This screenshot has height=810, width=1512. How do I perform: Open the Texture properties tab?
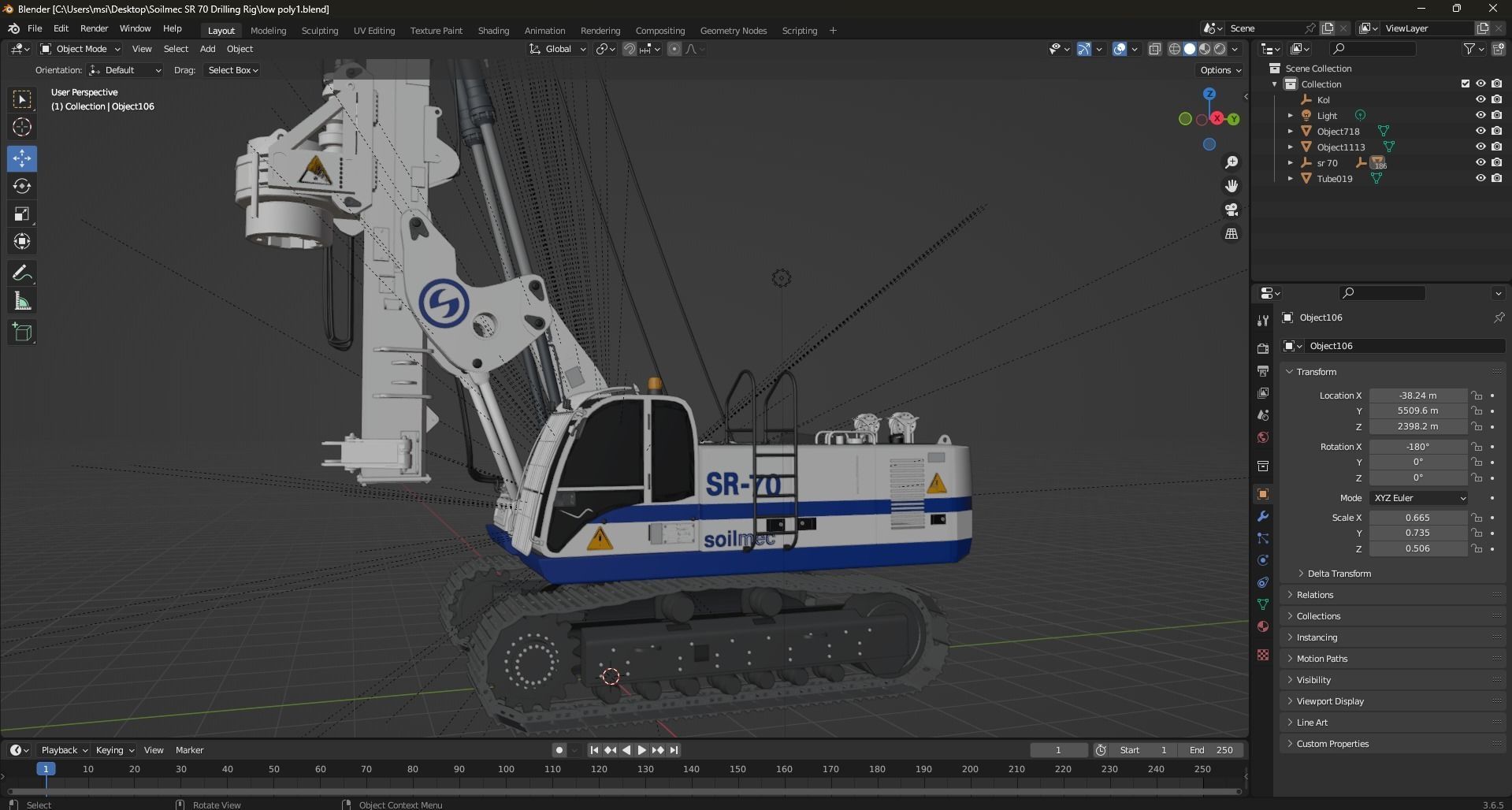click(x=1263, y=655)
